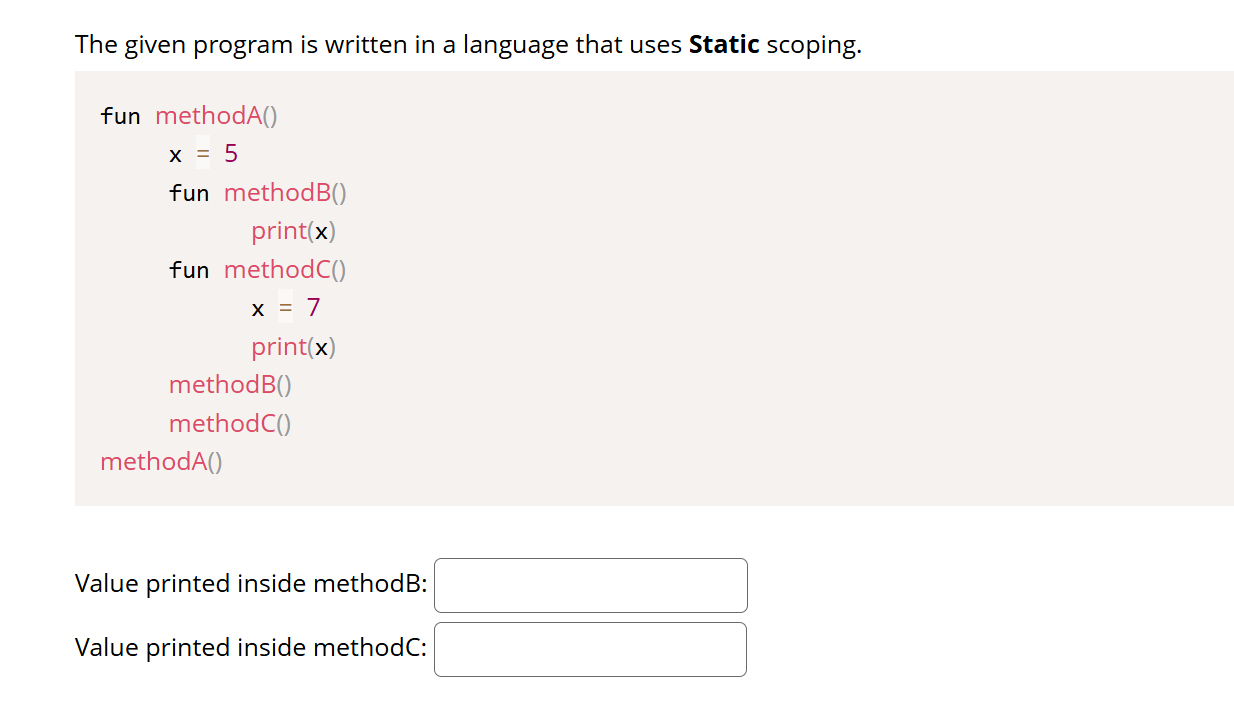Select the first 'print(x)' statement

[293, 230]
